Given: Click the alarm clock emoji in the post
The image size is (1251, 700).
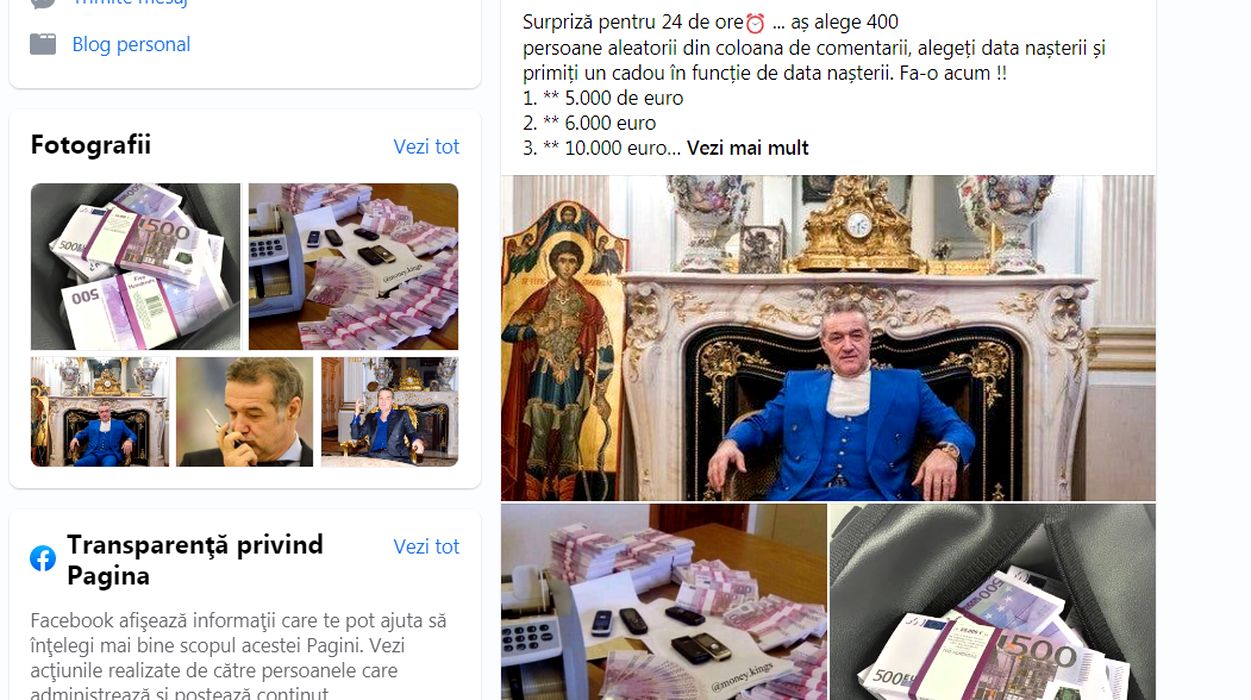Looking at the screenshot, I should coord(755,23).
